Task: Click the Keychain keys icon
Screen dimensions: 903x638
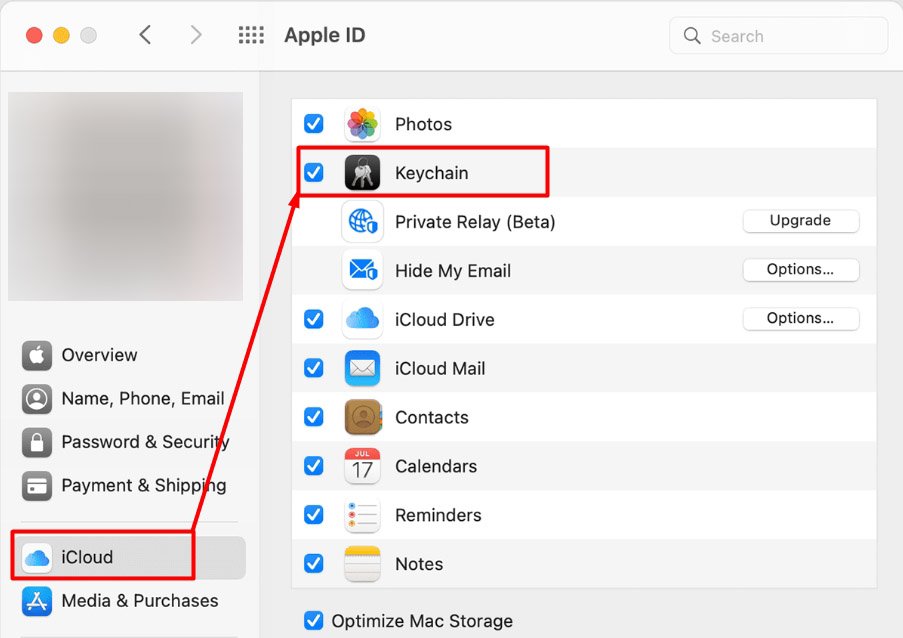Action: click(362, 173)
